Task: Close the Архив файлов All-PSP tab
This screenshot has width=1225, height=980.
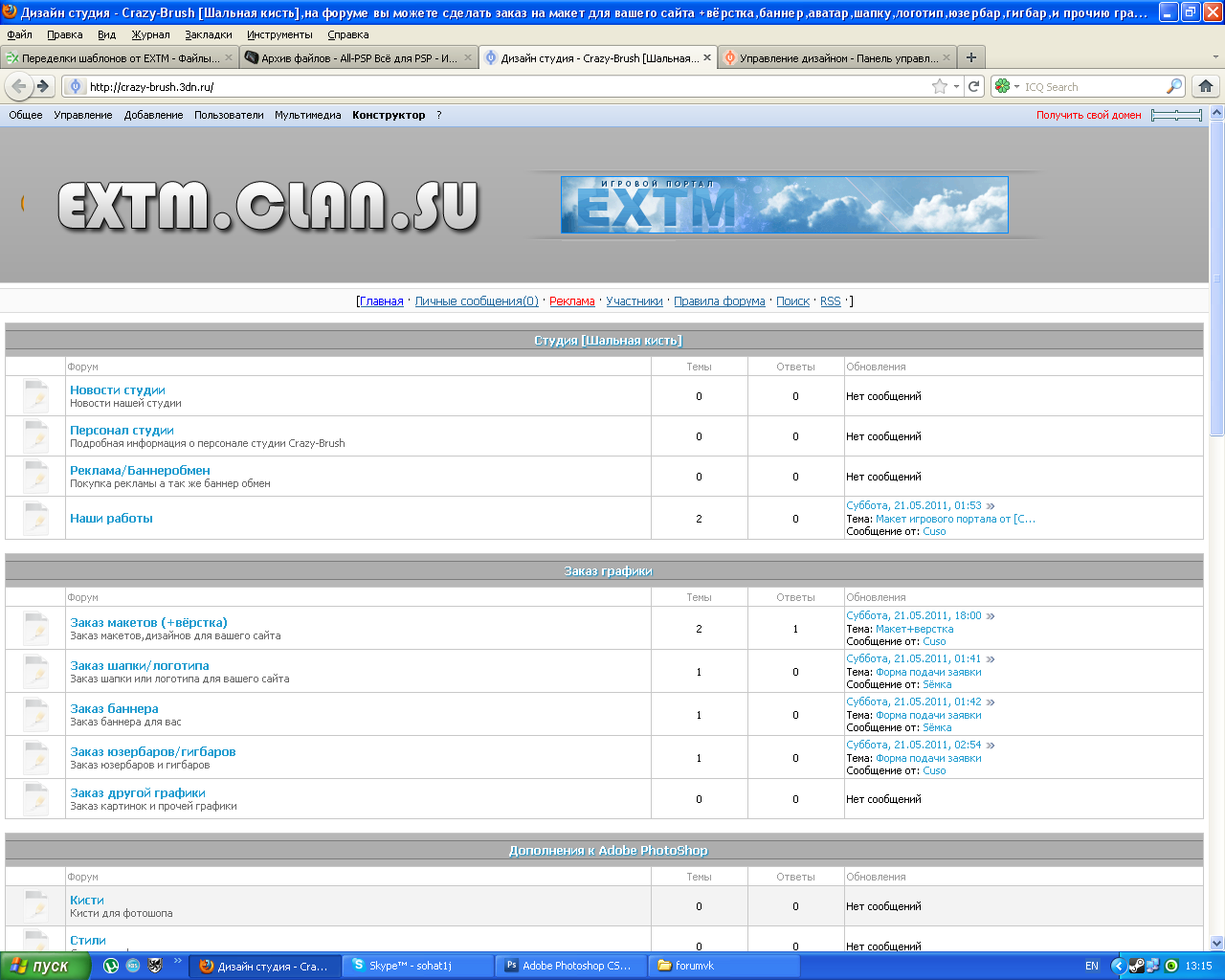Action: (x=468, y=57)
